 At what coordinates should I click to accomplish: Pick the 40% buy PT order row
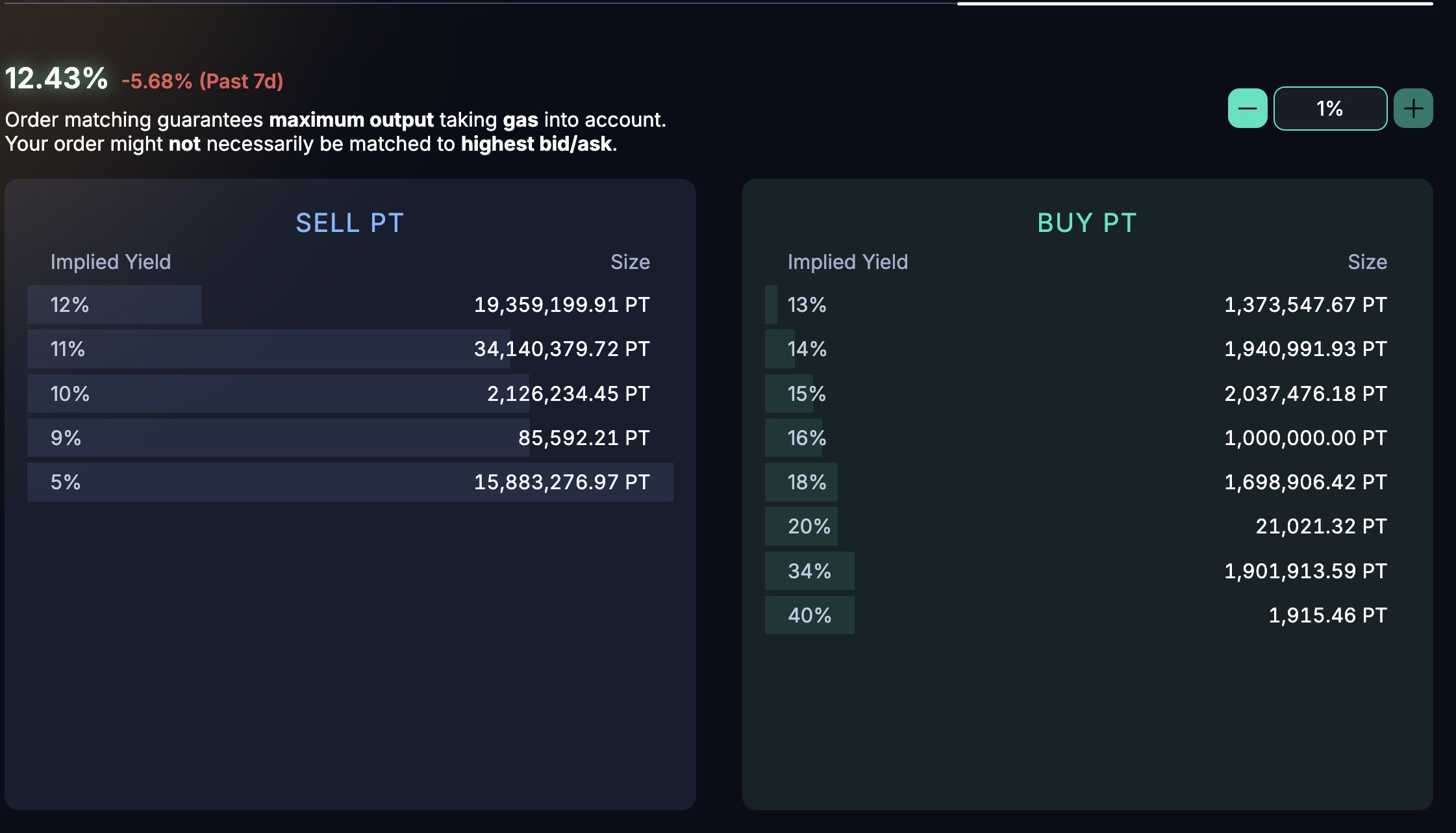click(1087, 615)
